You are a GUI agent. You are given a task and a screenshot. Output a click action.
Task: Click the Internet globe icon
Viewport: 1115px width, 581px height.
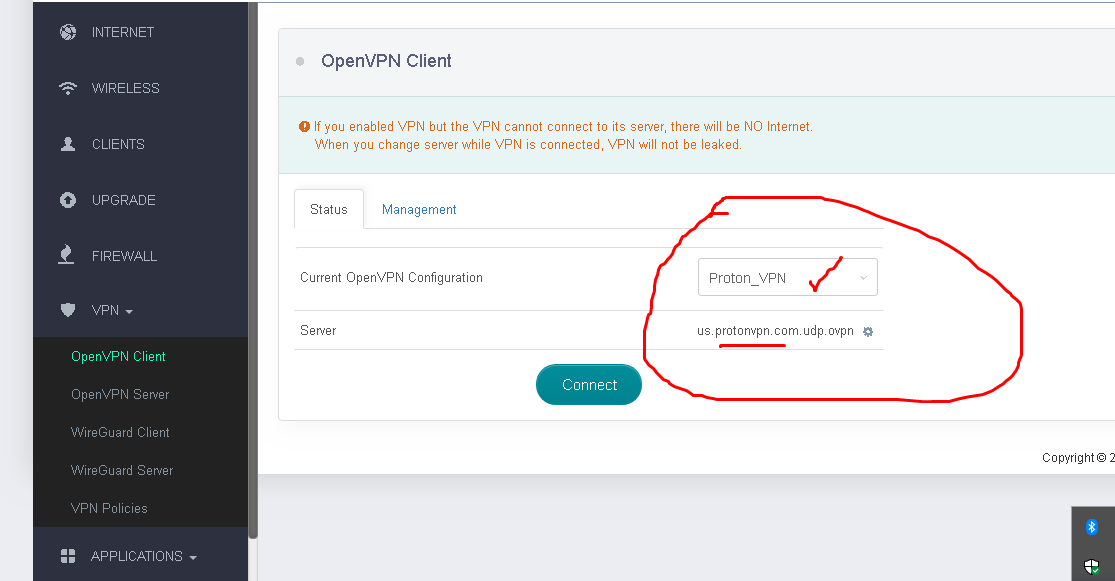68,32
